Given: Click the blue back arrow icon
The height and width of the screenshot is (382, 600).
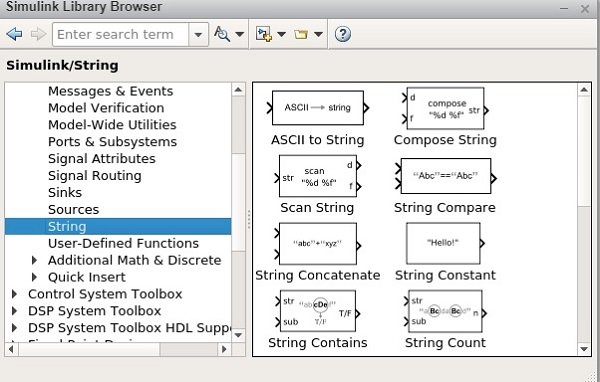Looking at the screenshot, I should (15, 34).
